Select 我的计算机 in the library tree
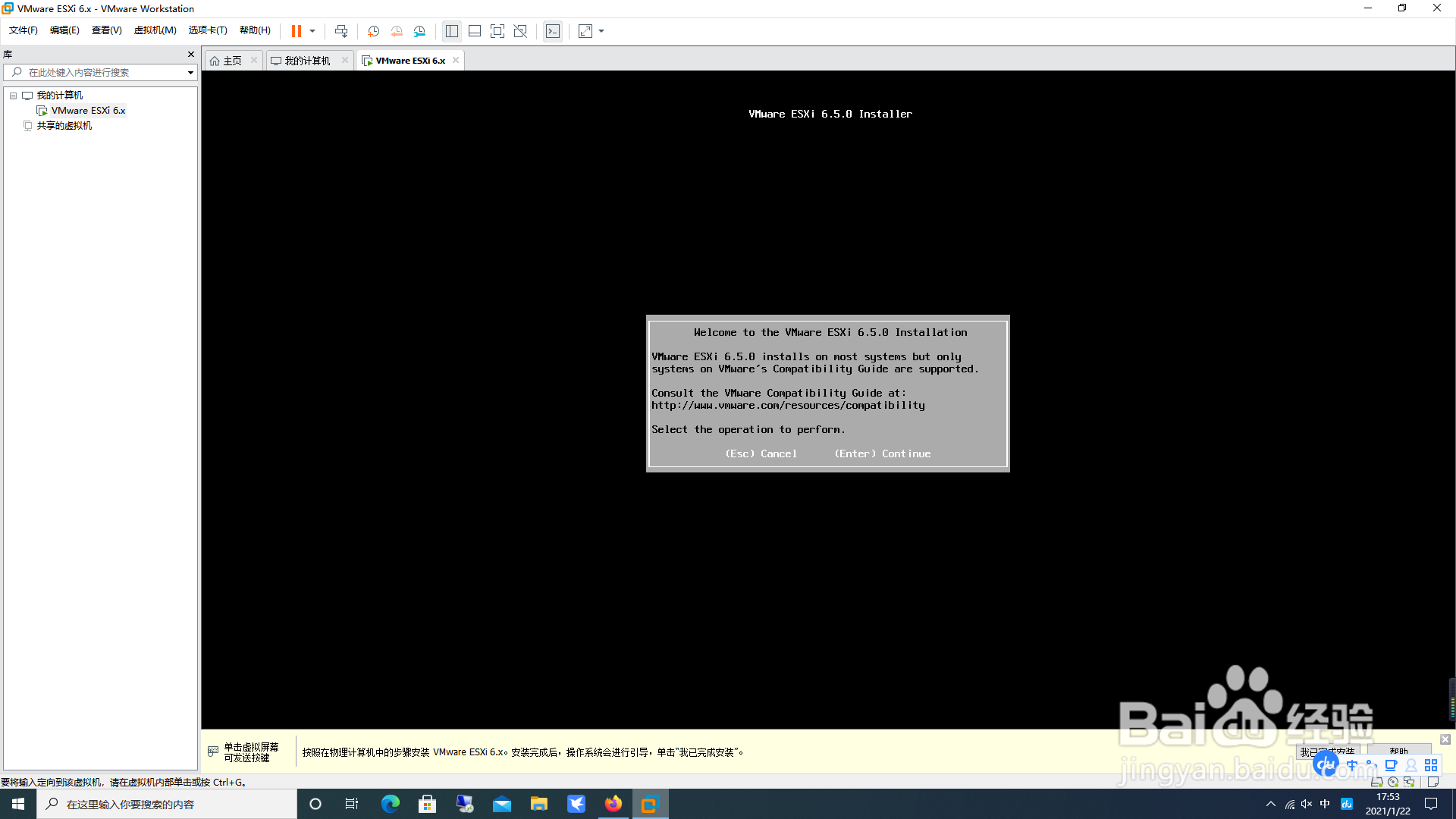Viewport: 1456px width, 819px height. (x=60, y=96)
